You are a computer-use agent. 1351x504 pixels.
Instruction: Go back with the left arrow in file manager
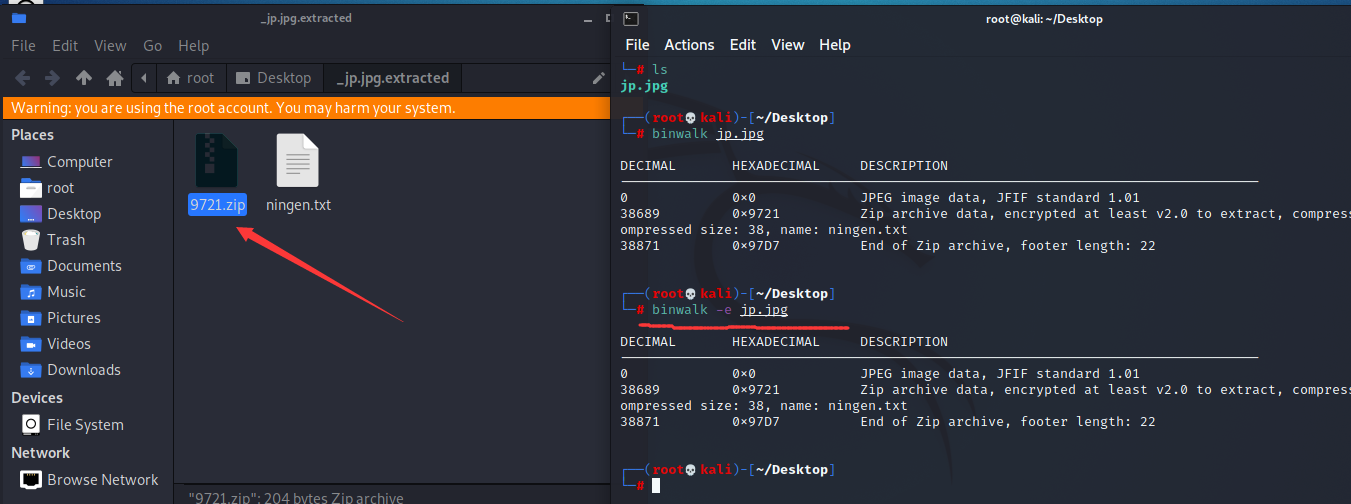click(x=22, y=78)
